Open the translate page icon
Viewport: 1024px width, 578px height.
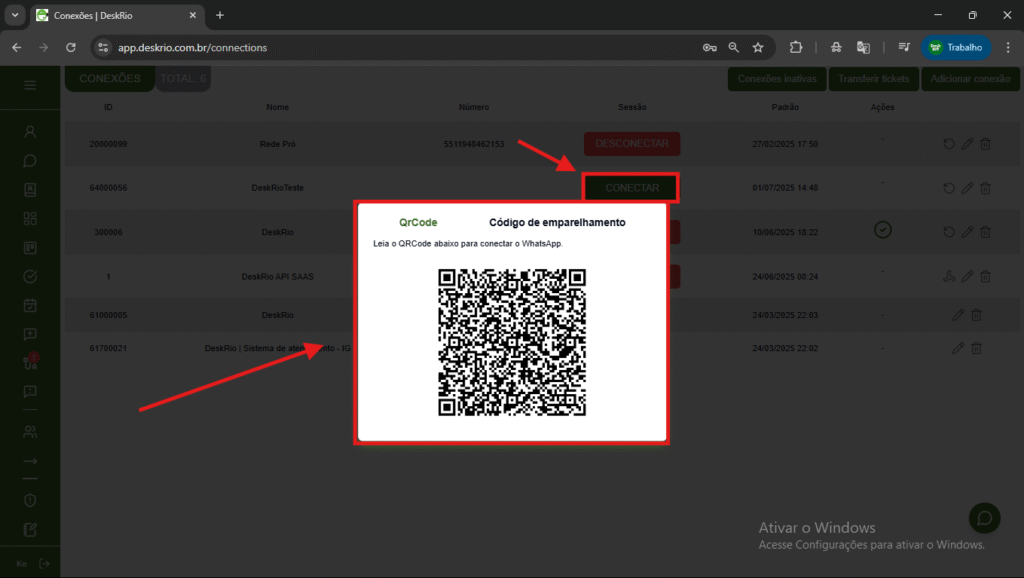click(x=863, y=48)
